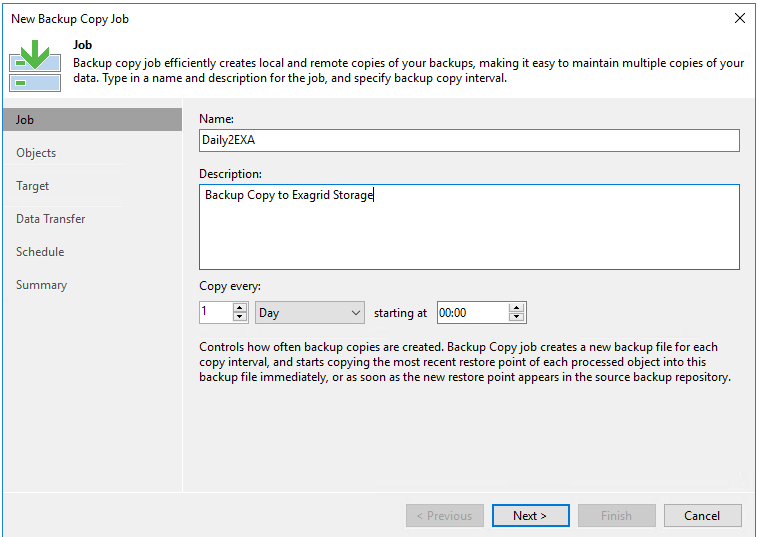Open the Target wizard step
758x537 pixels.
32,186
